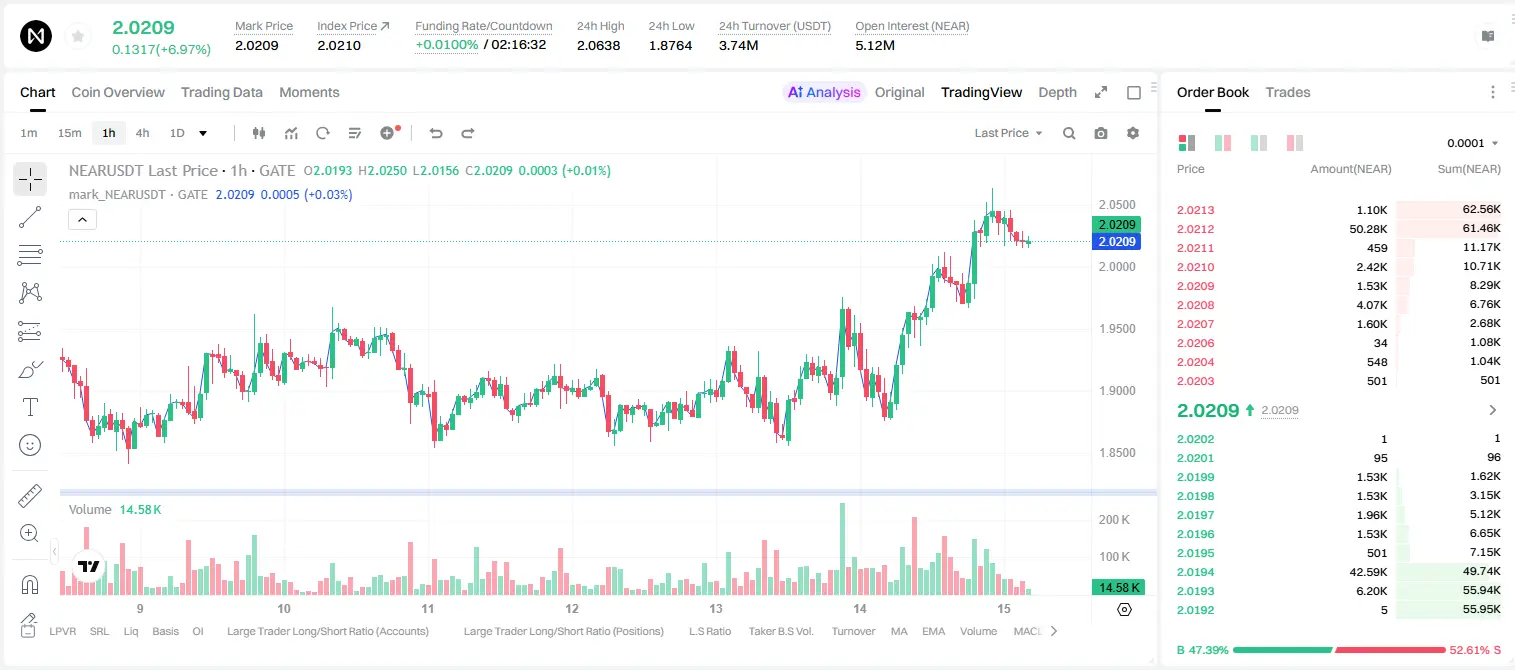Image resolution: width=1515 pixels, height=670 pixels.
Task: Switch to the Trades tab
Action: coord(1288,92)
